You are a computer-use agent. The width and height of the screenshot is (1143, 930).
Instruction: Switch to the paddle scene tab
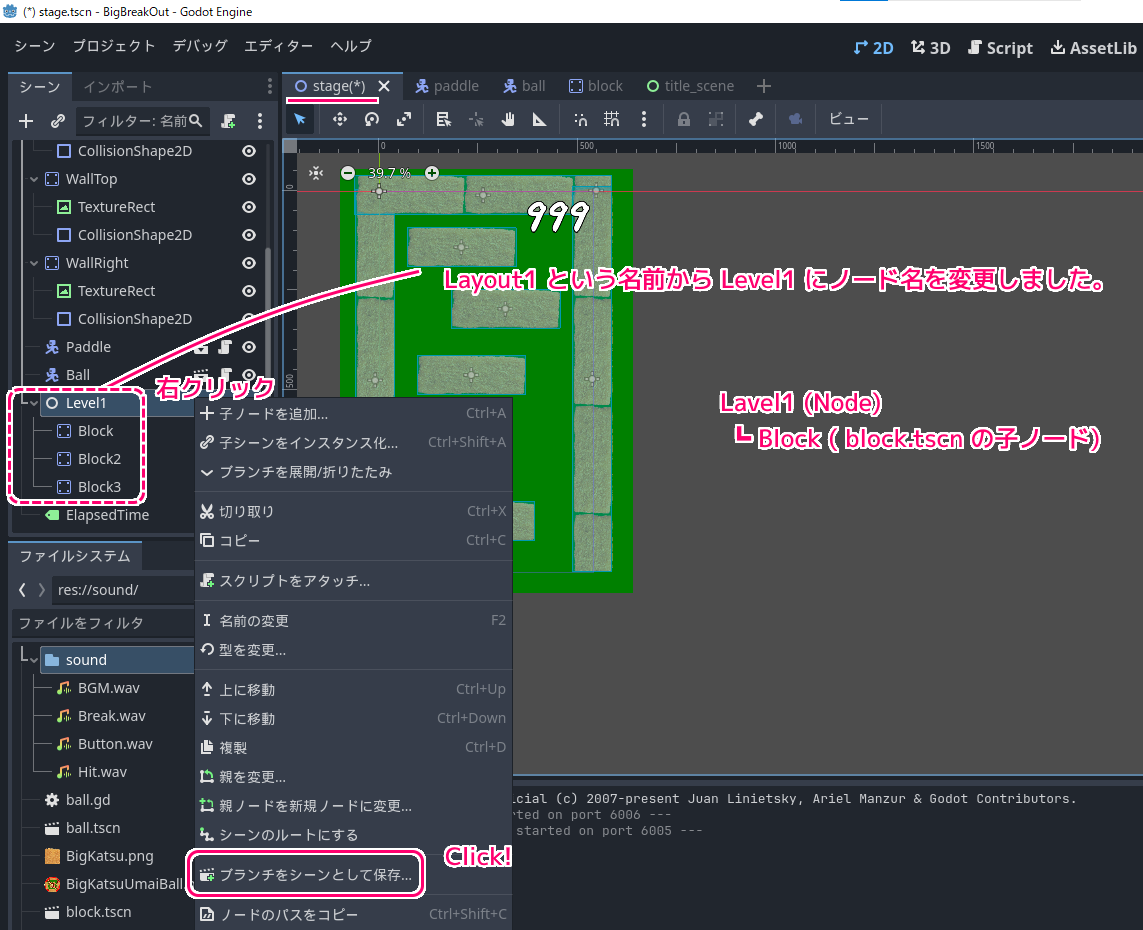447,86
